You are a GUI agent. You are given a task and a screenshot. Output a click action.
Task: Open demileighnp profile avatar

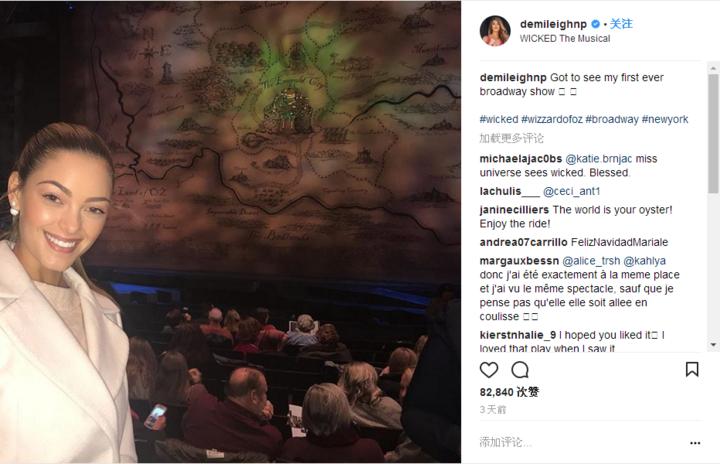495,31
